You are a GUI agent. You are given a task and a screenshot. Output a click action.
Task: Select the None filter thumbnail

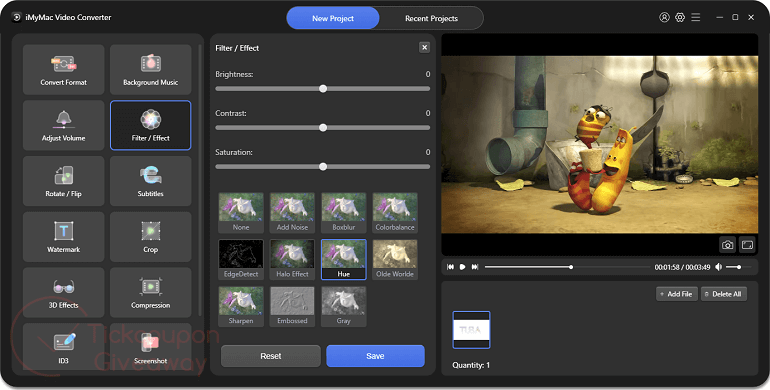pos(241,213)
